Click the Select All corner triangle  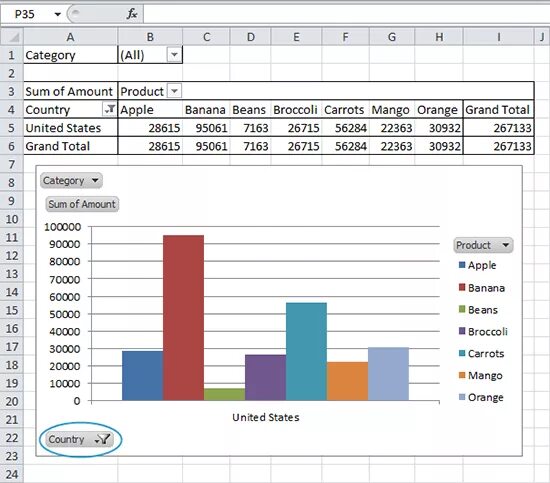(13, 37)
